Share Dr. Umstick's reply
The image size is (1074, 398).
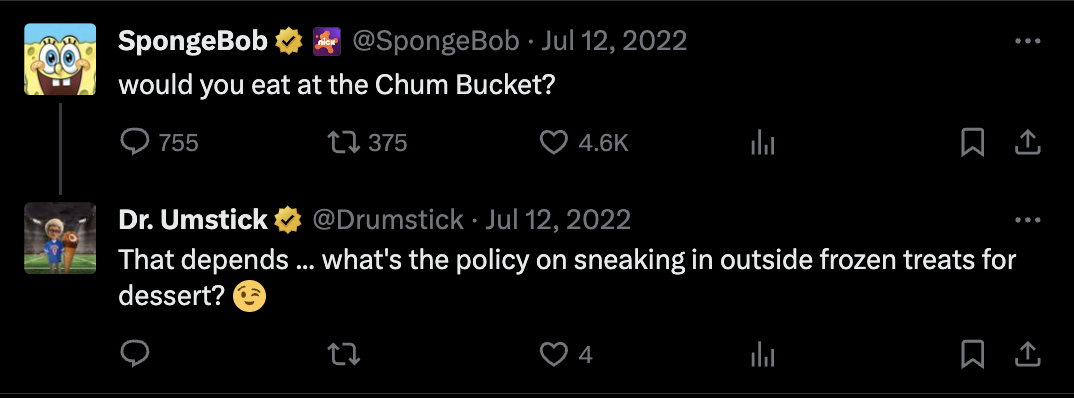pos(1027,354)
